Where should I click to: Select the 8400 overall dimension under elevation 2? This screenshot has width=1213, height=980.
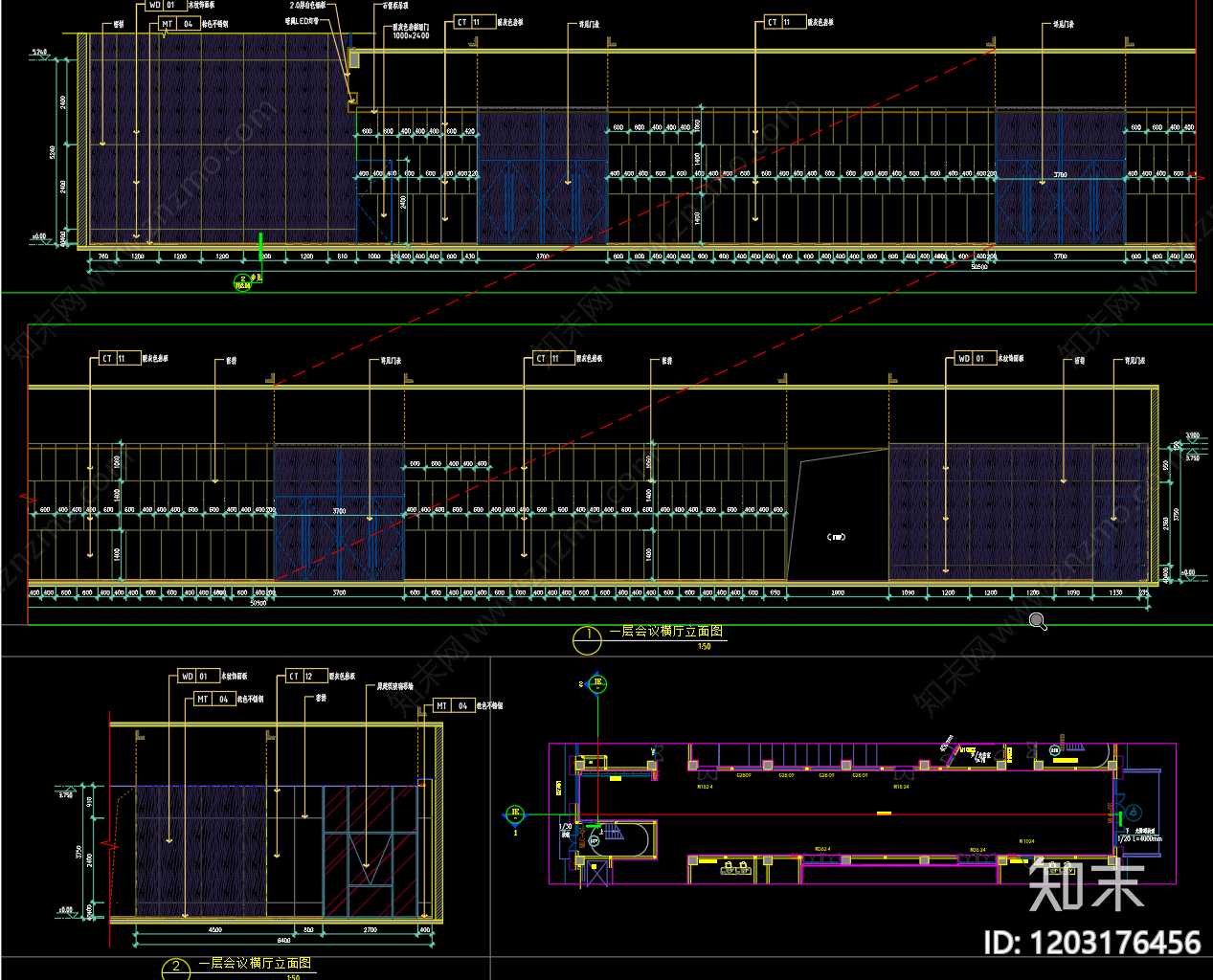283,940
